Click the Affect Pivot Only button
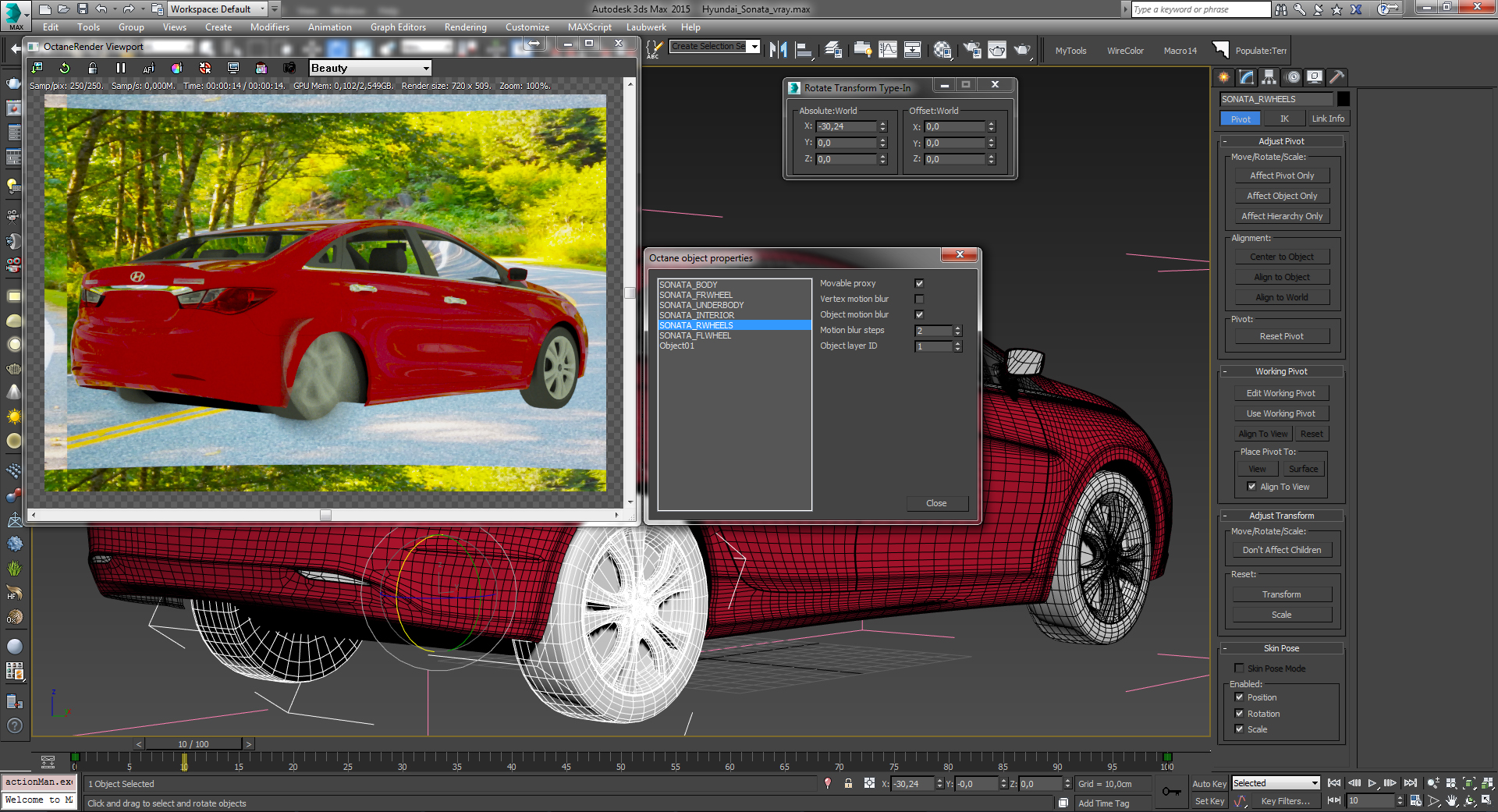1498x812 pixels. click(1282, 176)
